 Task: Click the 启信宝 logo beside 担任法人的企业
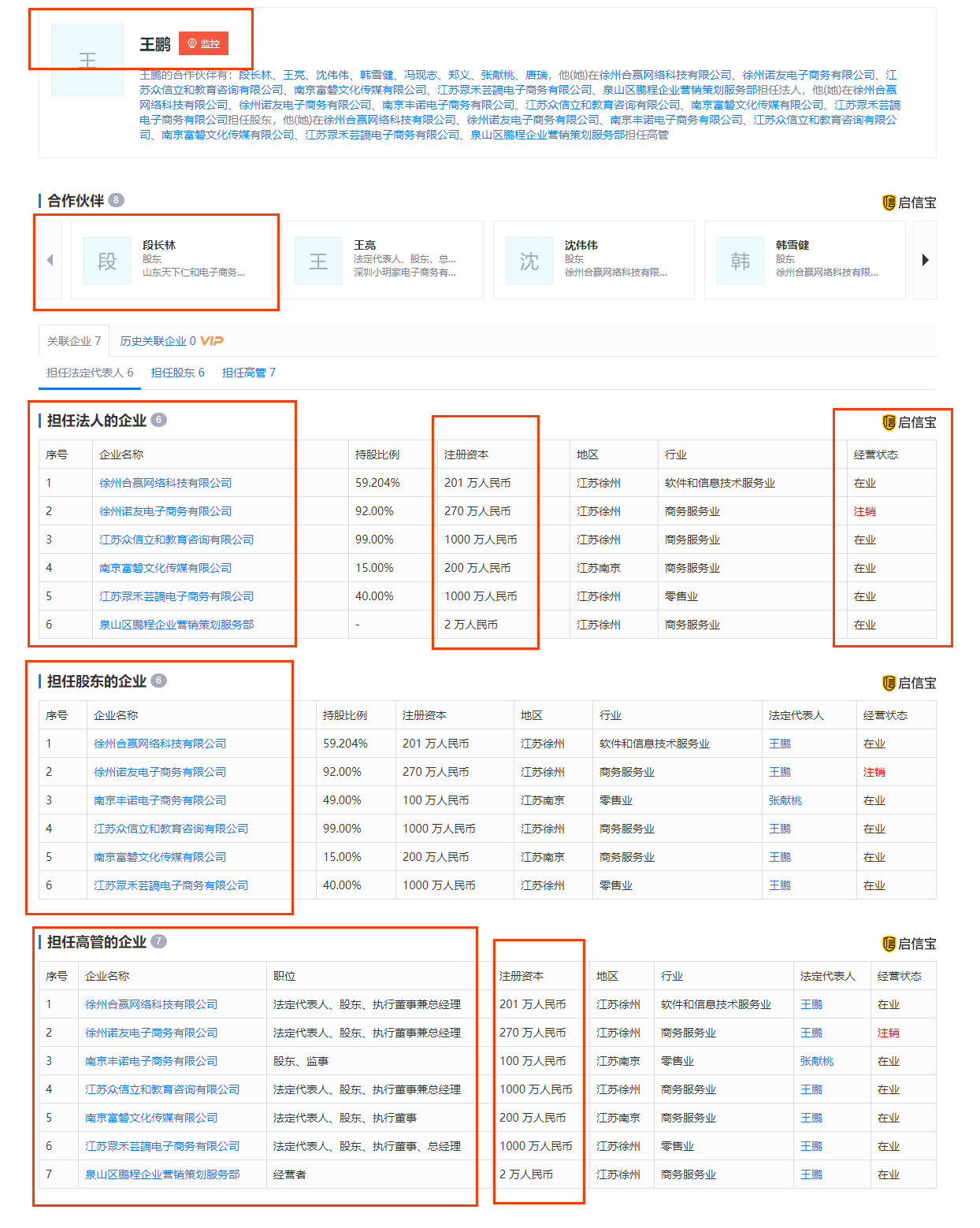[x=909, y=422]
